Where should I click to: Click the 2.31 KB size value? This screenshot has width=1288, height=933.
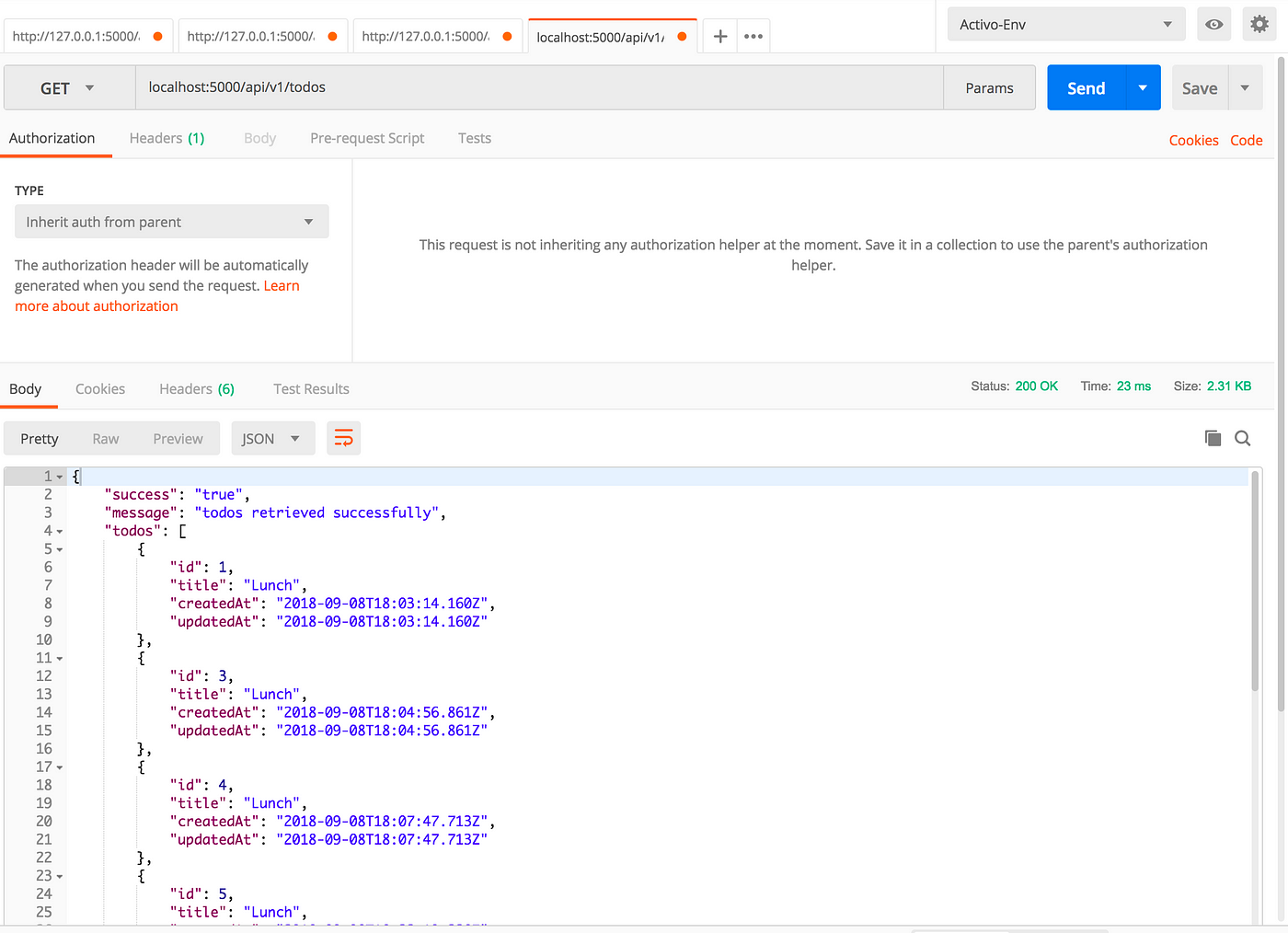(x=1229, y=386)
